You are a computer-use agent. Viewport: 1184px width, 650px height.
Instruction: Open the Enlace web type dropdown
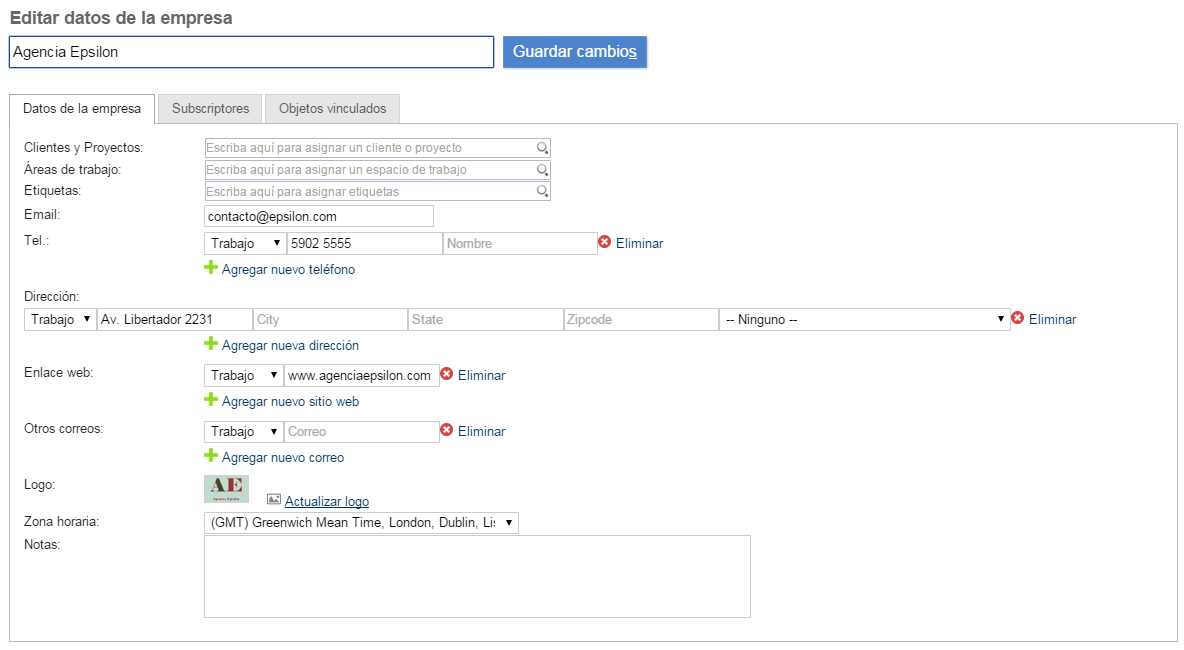[x=245, y=375]
